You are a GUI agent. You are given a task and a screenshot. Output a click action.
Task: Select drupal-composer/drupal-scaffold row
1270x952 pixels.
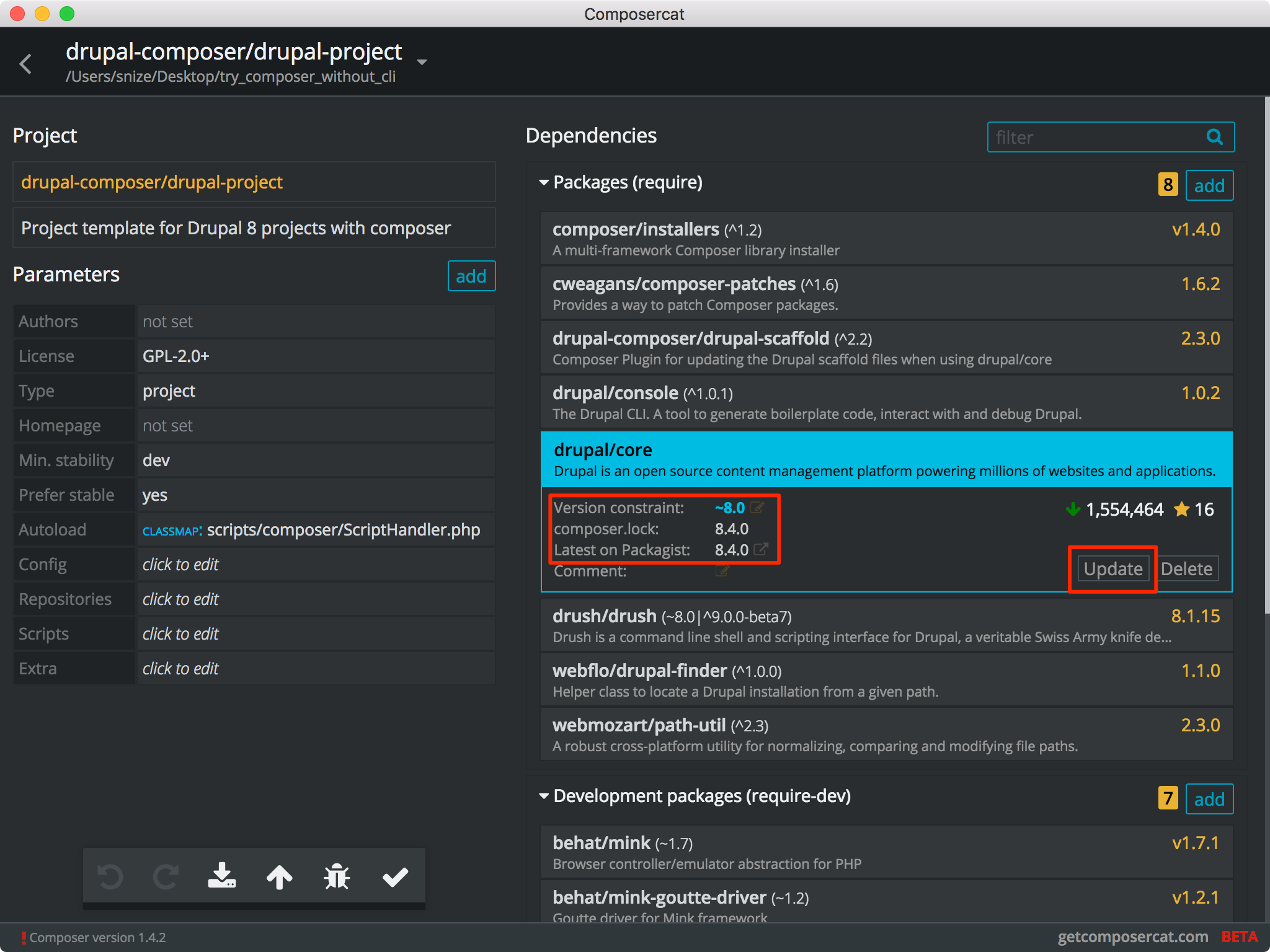point(886,348)
